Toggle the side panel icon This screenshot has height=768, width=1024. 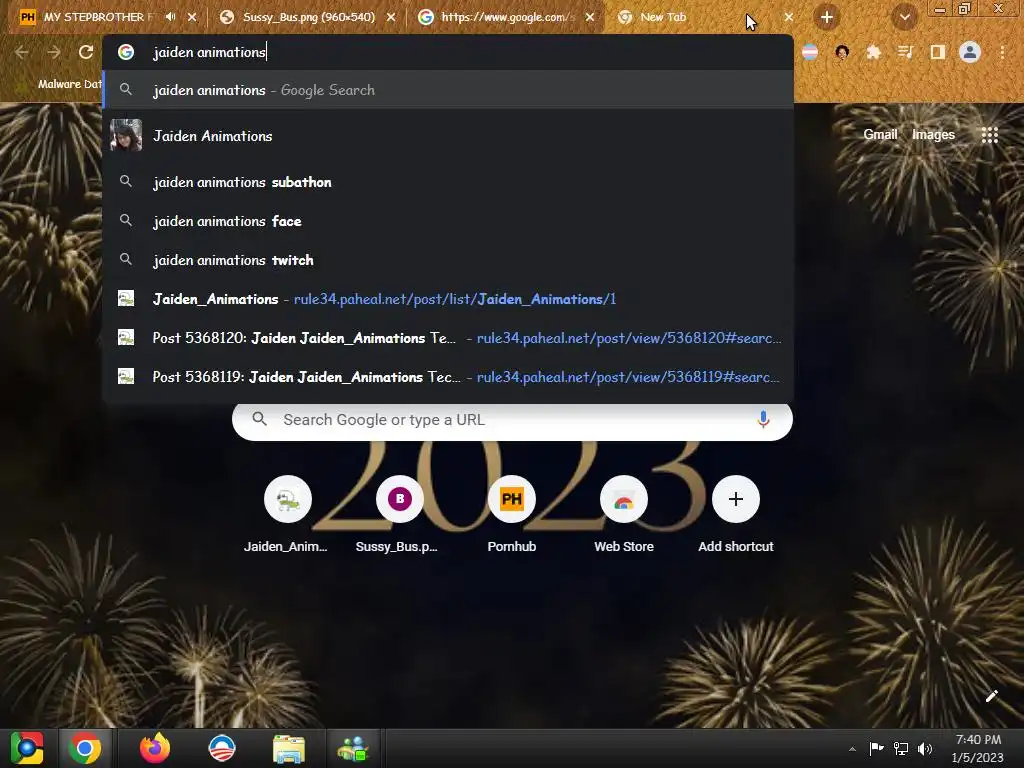937,52
